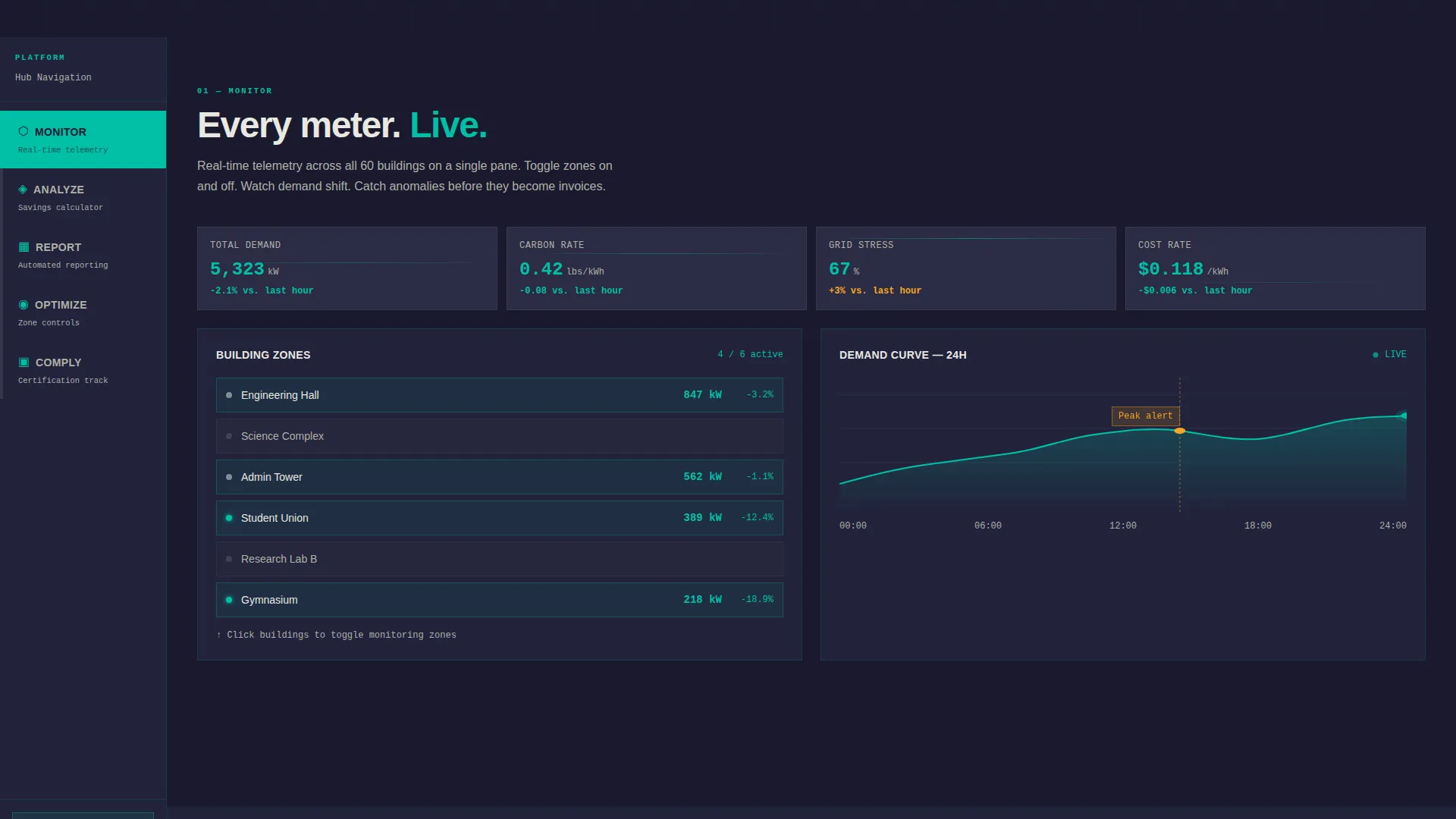Switch to OPTIMIZE zone controls

click(83, 312)
